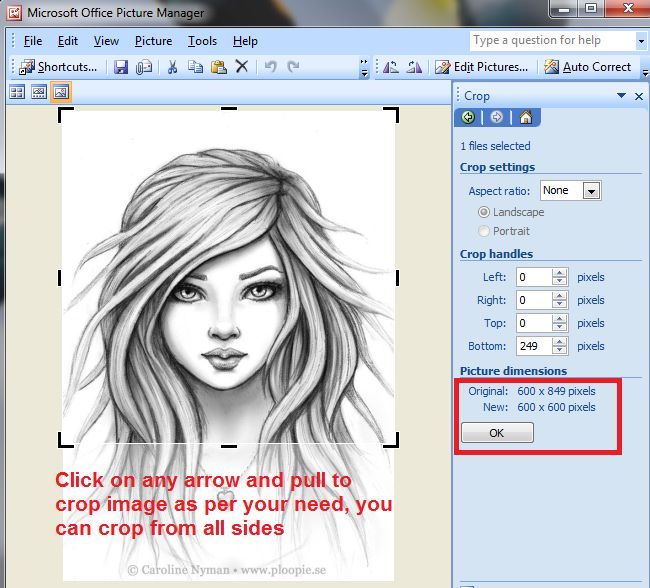Click the Rotate Right icon
This screenshot has width=650, height=588.
[414, 67]
